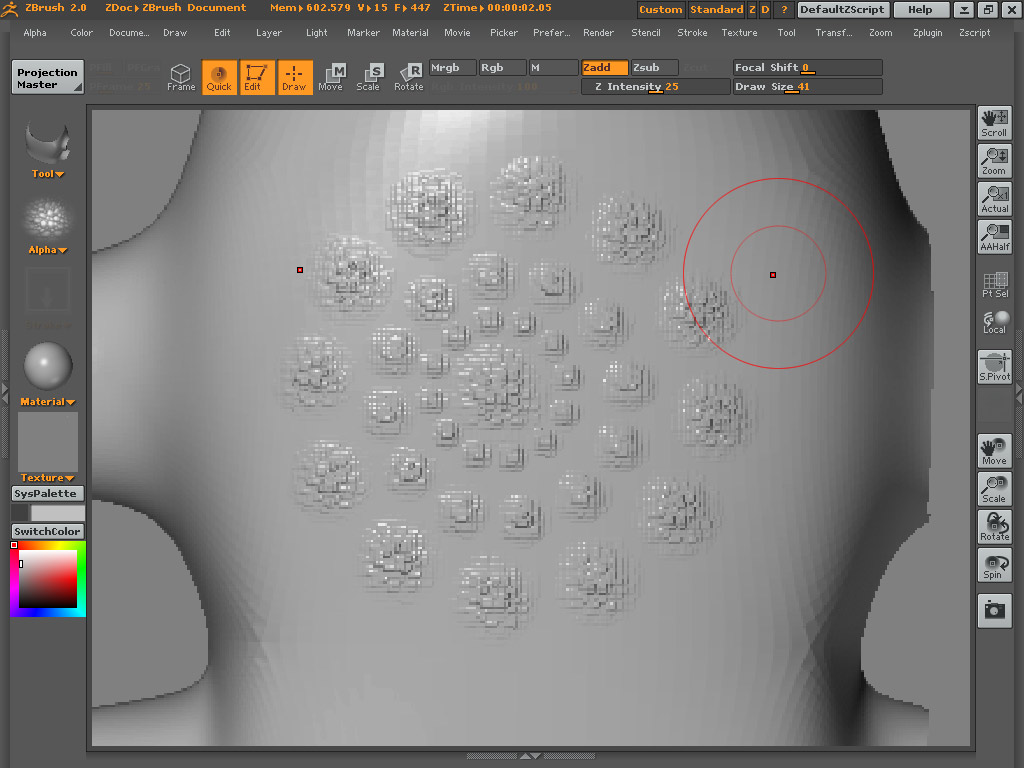Click the DefaultZScript button
The image size is (1024, 768).
click(x=842, y=9)
